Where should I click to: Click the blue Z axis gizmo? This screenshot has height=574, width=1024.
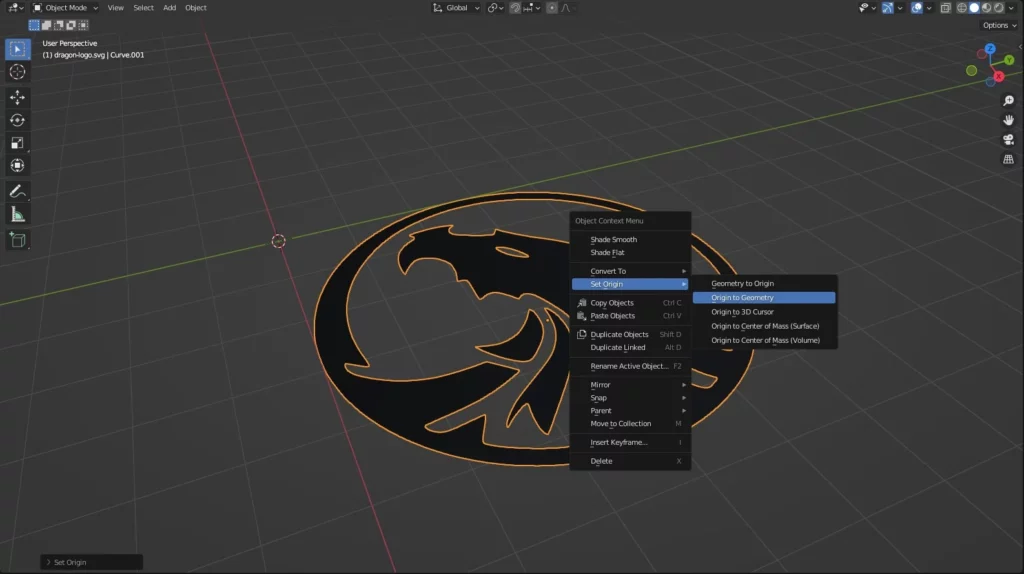[990, 49]
